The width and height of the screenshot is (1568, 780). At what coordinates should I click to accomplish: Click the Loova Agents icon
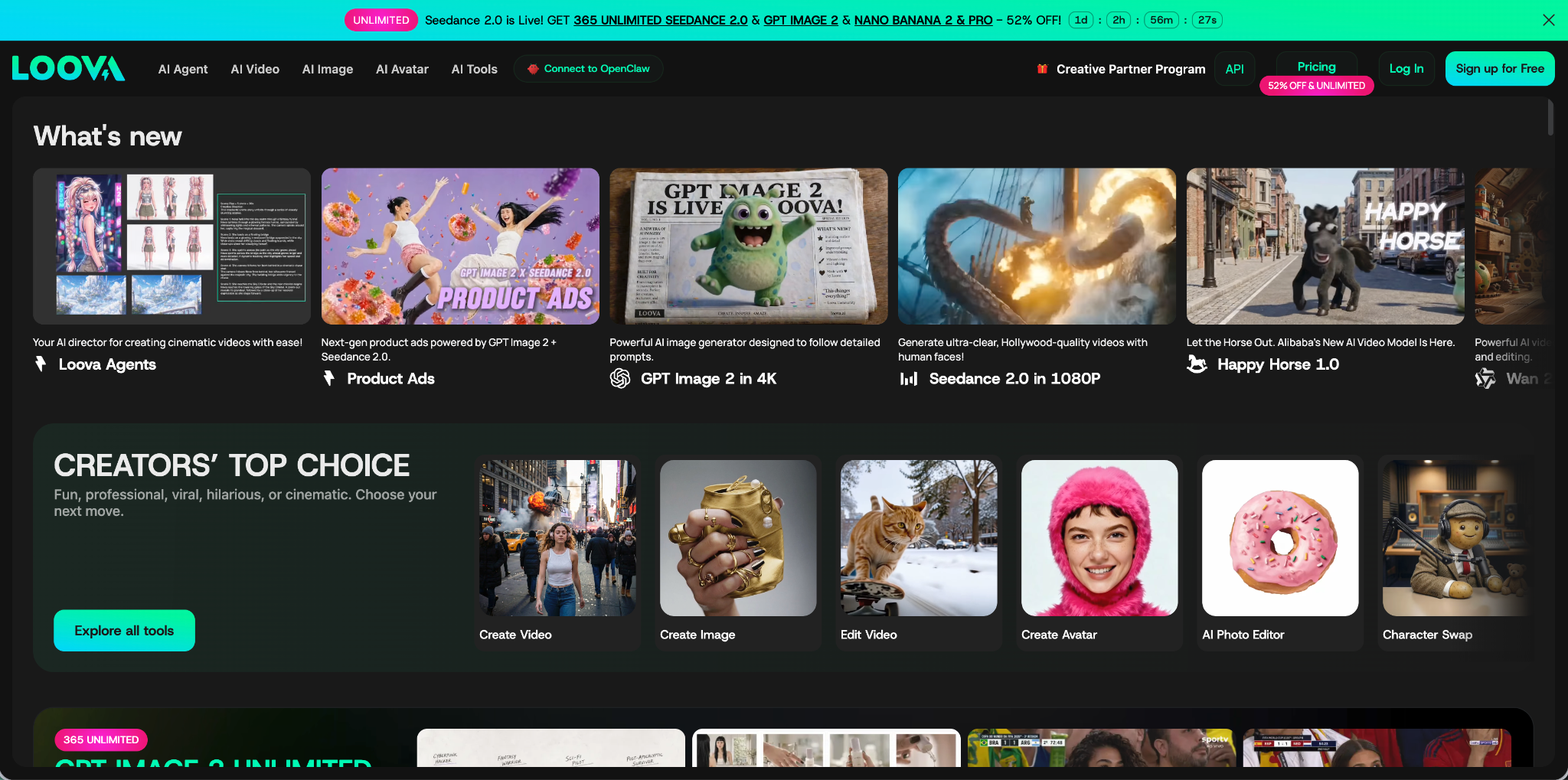[x=41, y=364]
